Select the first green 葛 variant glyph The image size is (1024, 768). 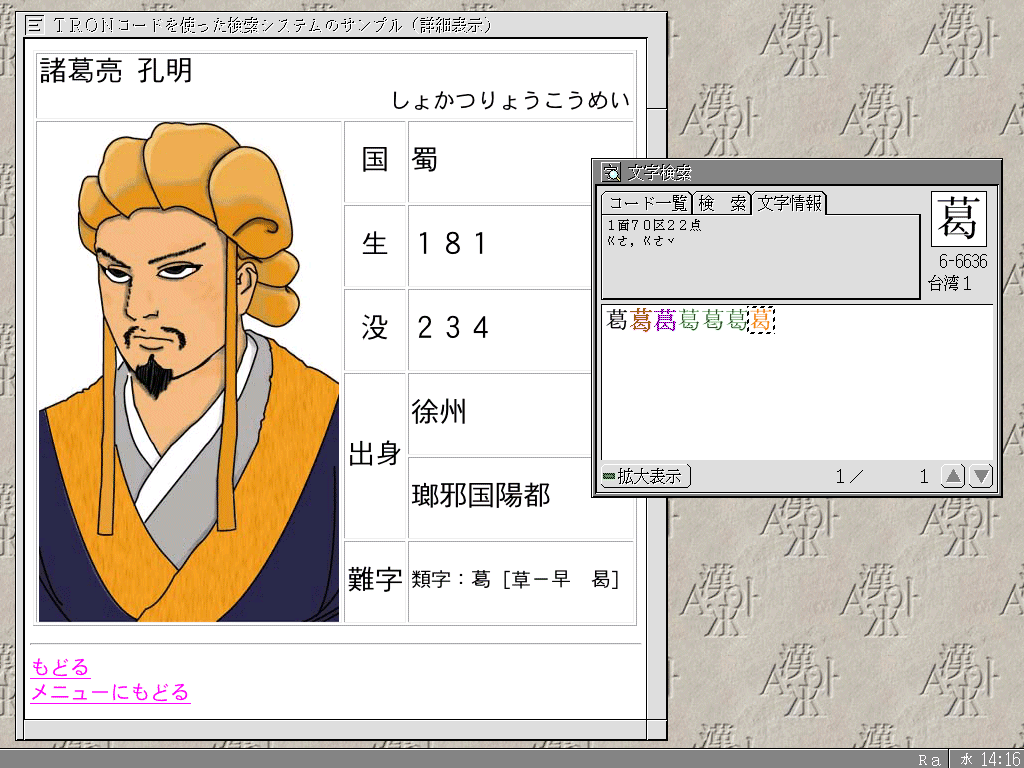point(689,320)
